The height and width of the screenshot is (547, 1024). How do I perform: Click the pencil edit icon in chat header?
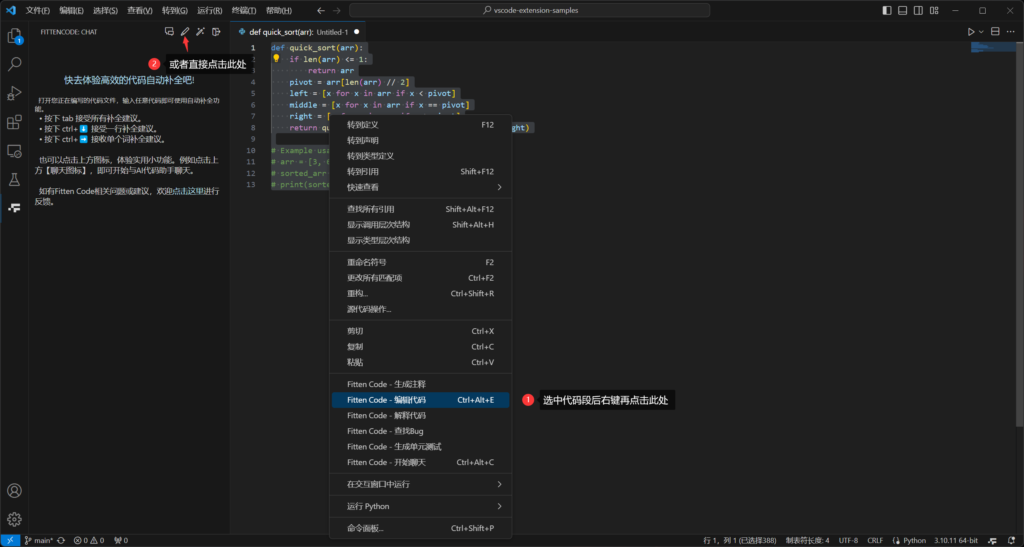[185, 32]
